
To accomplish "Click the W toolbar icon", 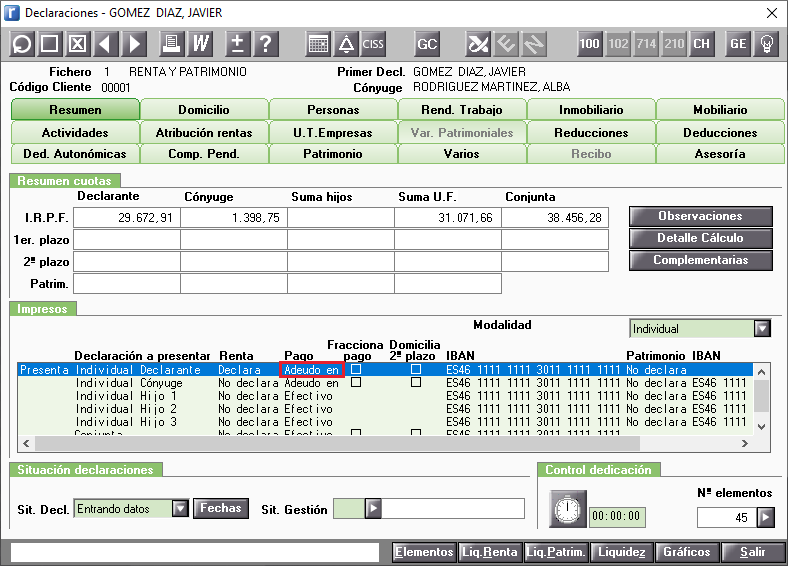I will [200, 44].
